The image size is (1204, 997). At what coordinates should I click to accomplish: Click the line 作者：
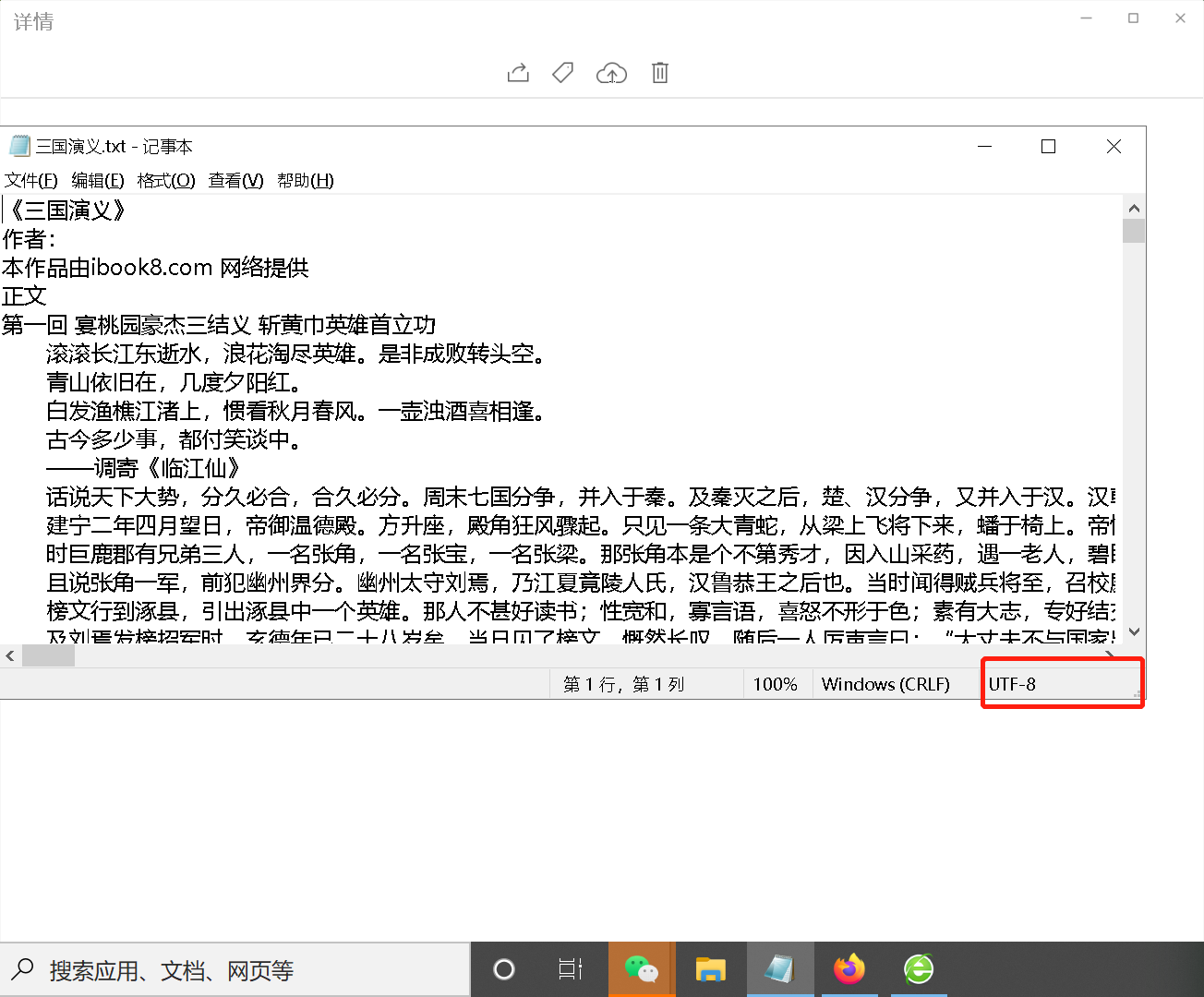[30, 239]
